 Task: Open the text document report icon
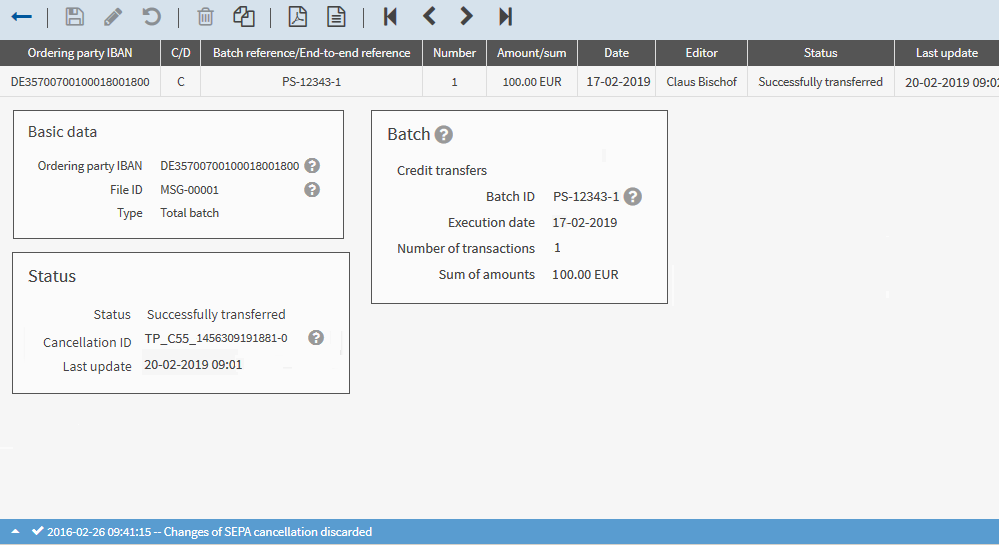337,17
